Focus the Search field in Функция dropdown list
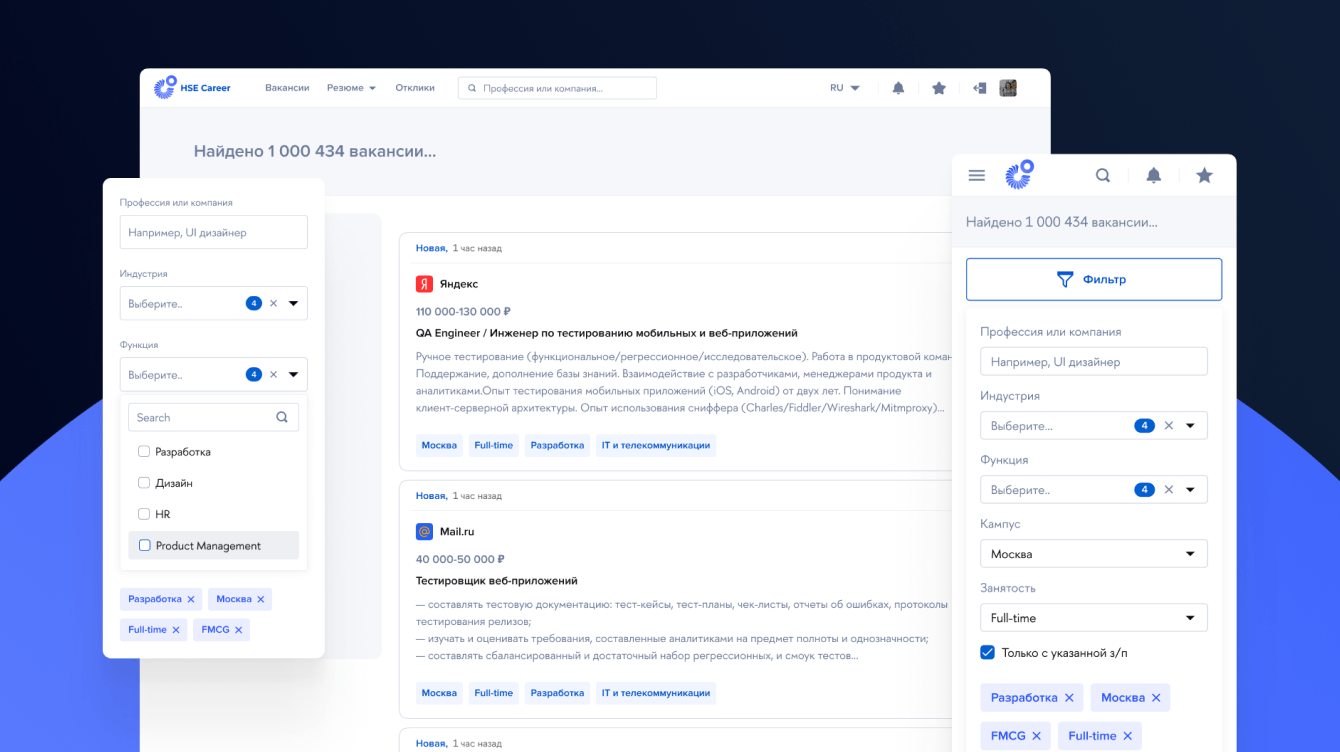 (214, 418)
